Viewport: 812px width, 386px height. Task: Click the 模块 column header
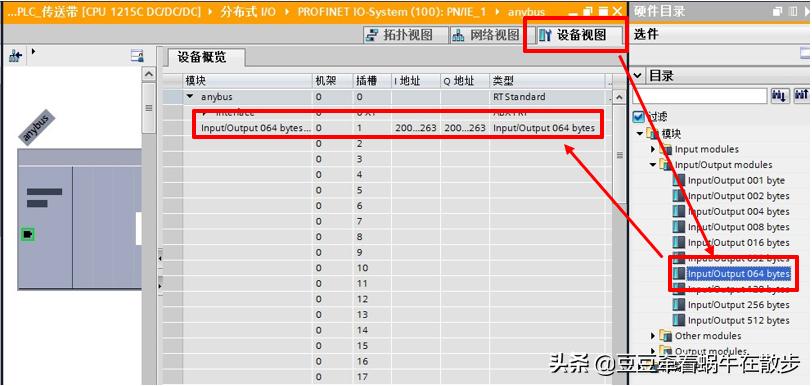pos(248,81)
